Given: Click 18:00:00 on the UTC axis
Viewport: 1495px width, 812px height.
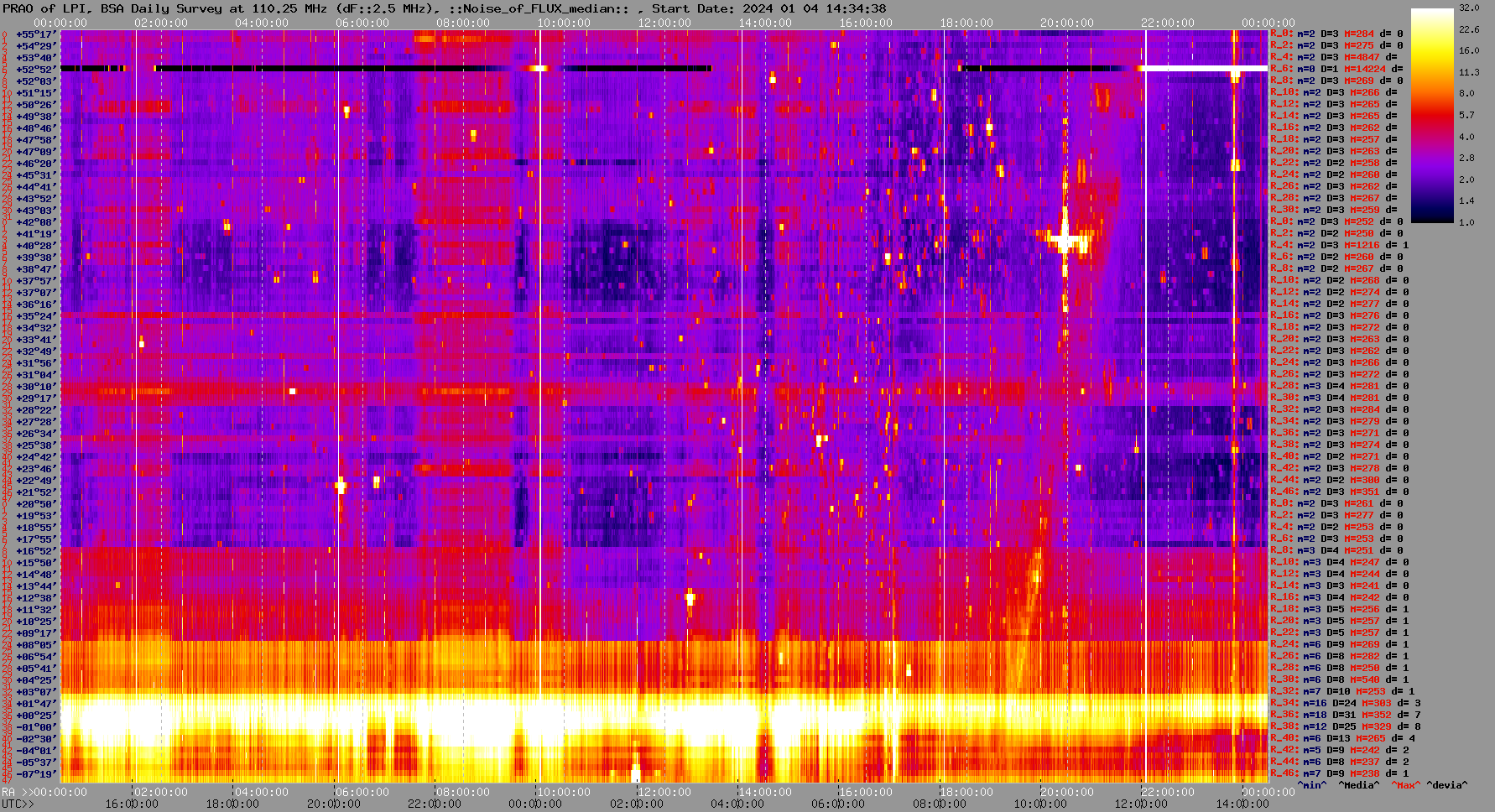Looking at the screenshot, I should pyautogui.click(x=233, y=804).
